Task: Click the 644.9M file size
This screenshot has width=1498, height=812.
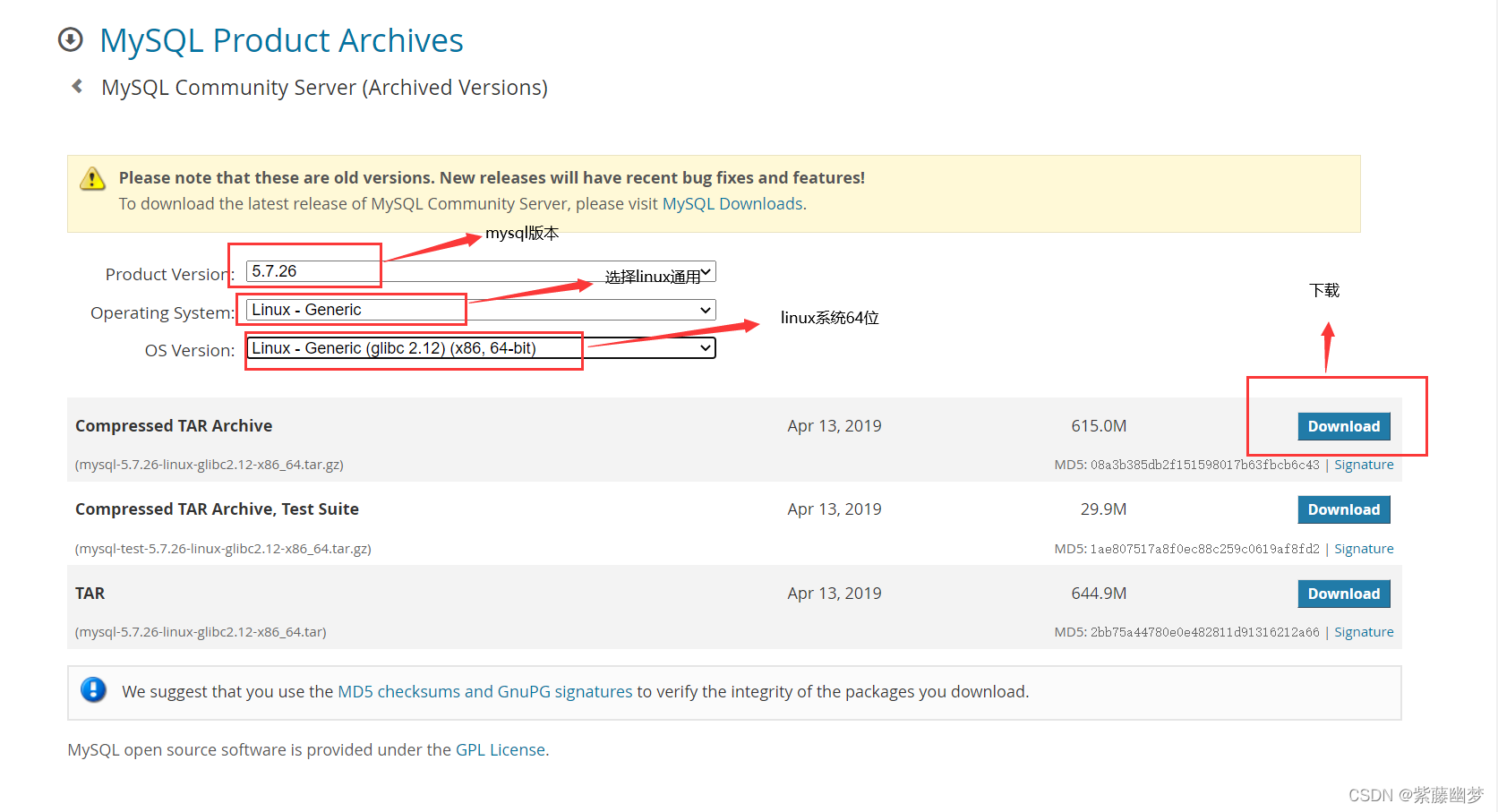Action: point(1099,594)
